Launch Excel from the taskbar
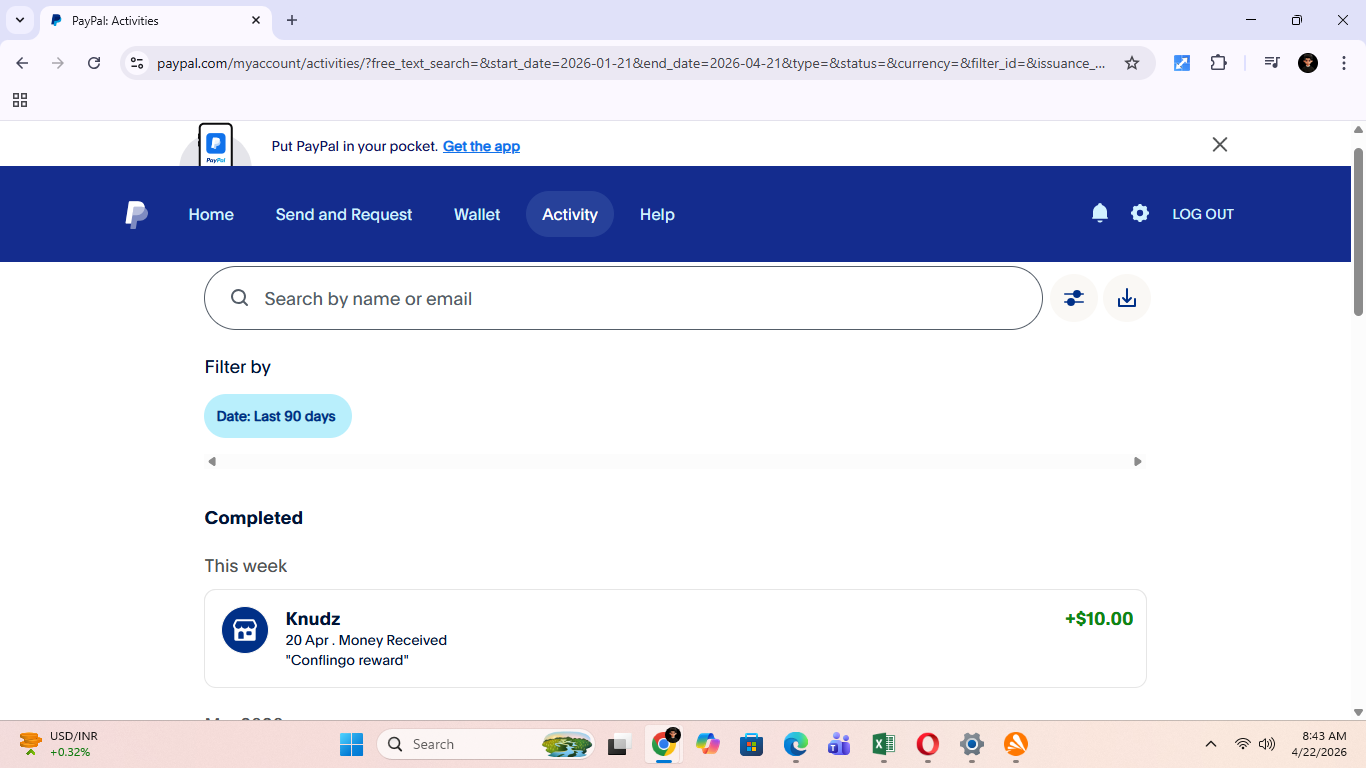Image resolution: width=1366 pixels, height=768 pixels. 883,744
